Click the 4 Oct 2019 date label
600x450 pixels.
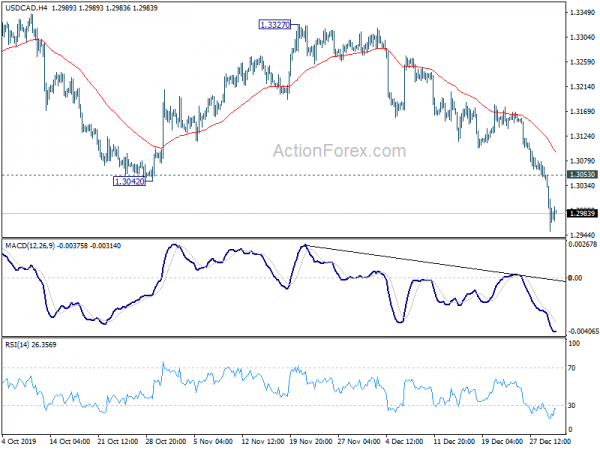(x=19, y=441)
